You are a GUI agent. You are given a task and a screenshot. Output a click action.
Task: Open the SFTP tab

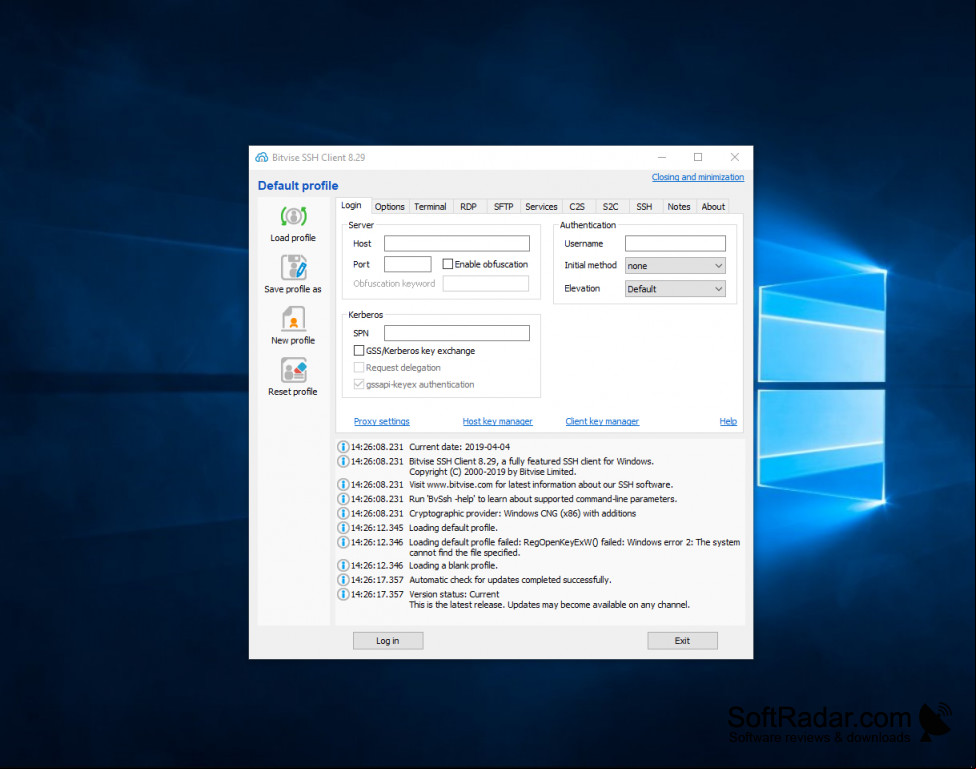(504, 207)
